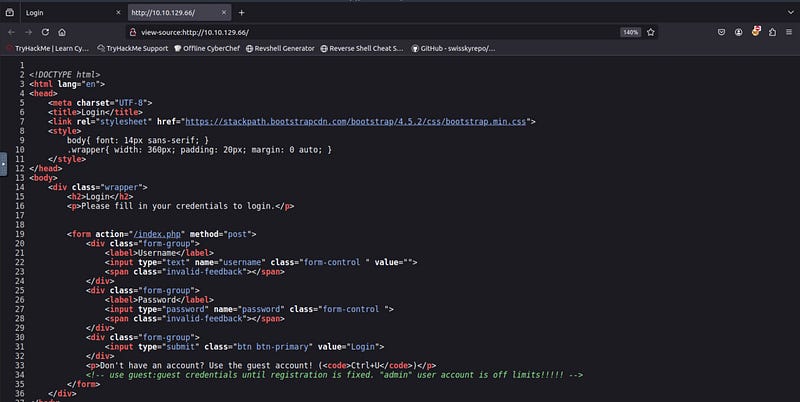Go to the browser home page
The height and width of the screenshot is (402, 800).
pos(62,32)
